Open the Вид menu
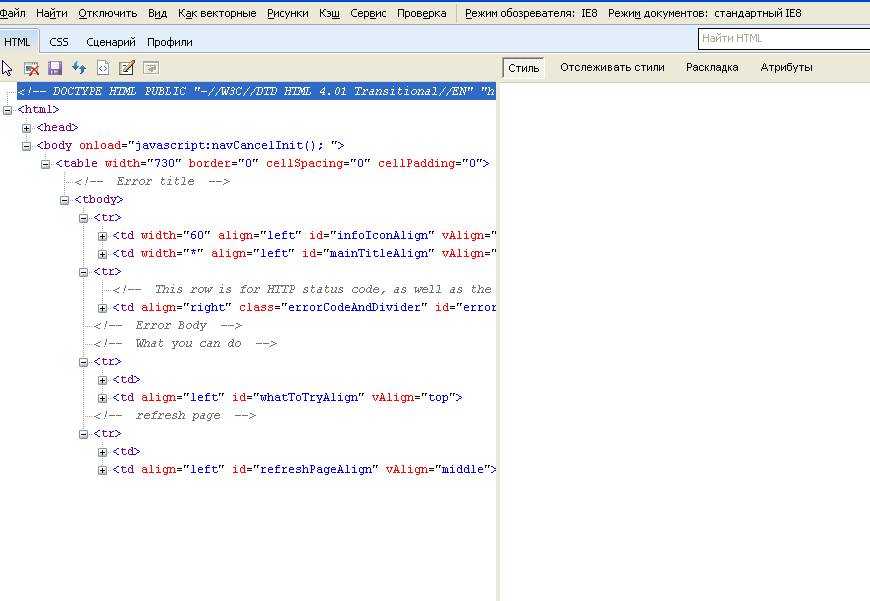The width and height of the screenshot is (870, 601). (158, 13)
